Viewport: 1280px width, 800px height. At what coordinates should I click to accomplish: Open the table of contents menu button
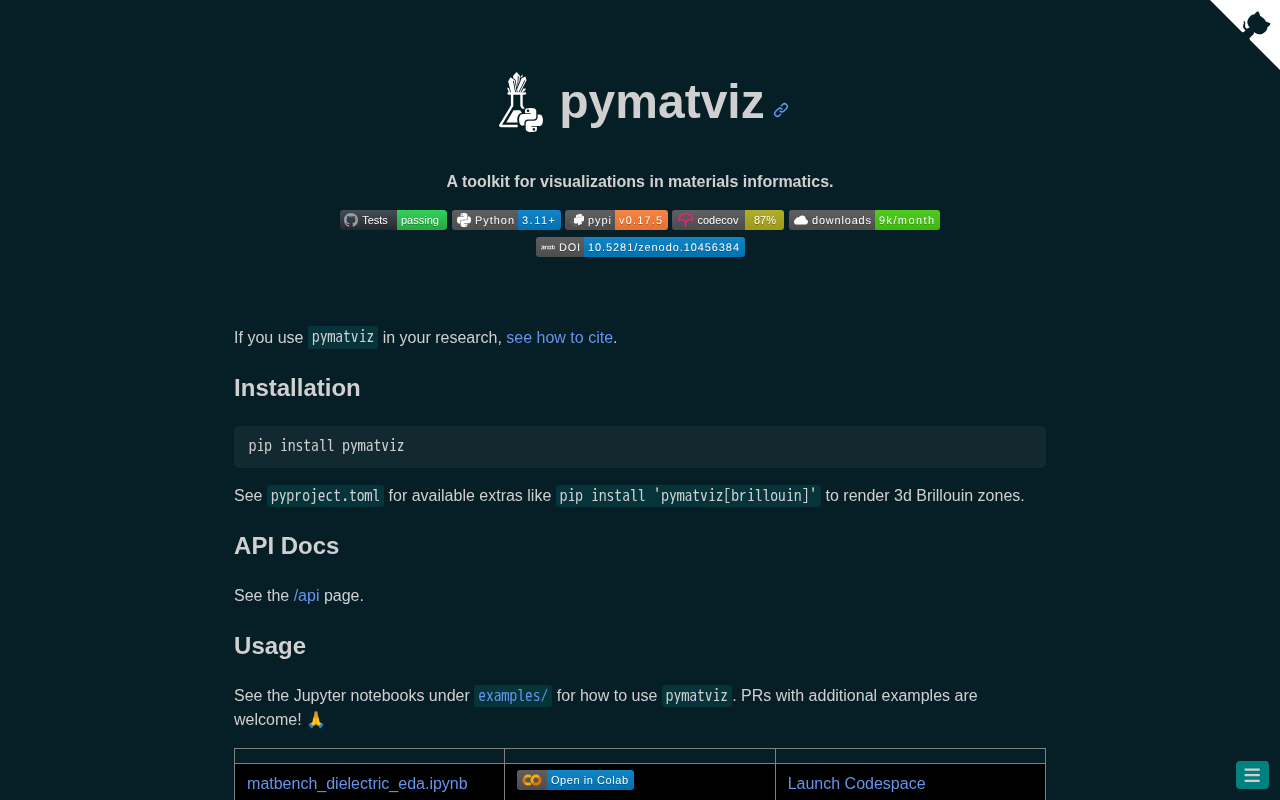[x=1252, y=775]
